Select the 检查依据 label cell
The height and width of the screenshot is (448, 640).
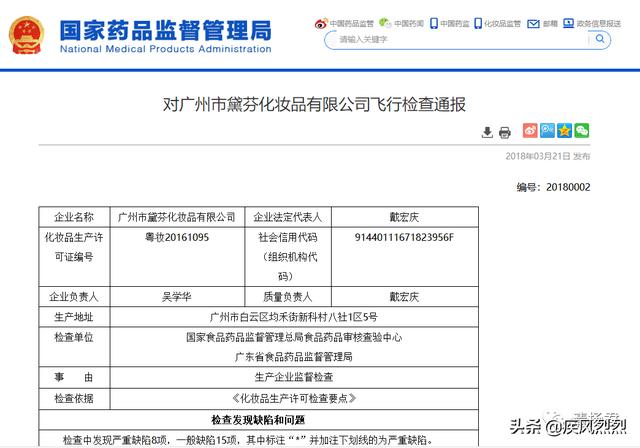74,399
